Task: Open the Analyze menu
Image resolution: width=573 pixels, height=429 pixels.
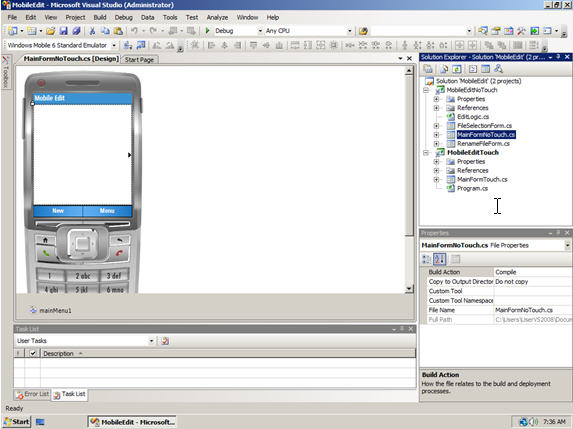Action: (217, 17)
